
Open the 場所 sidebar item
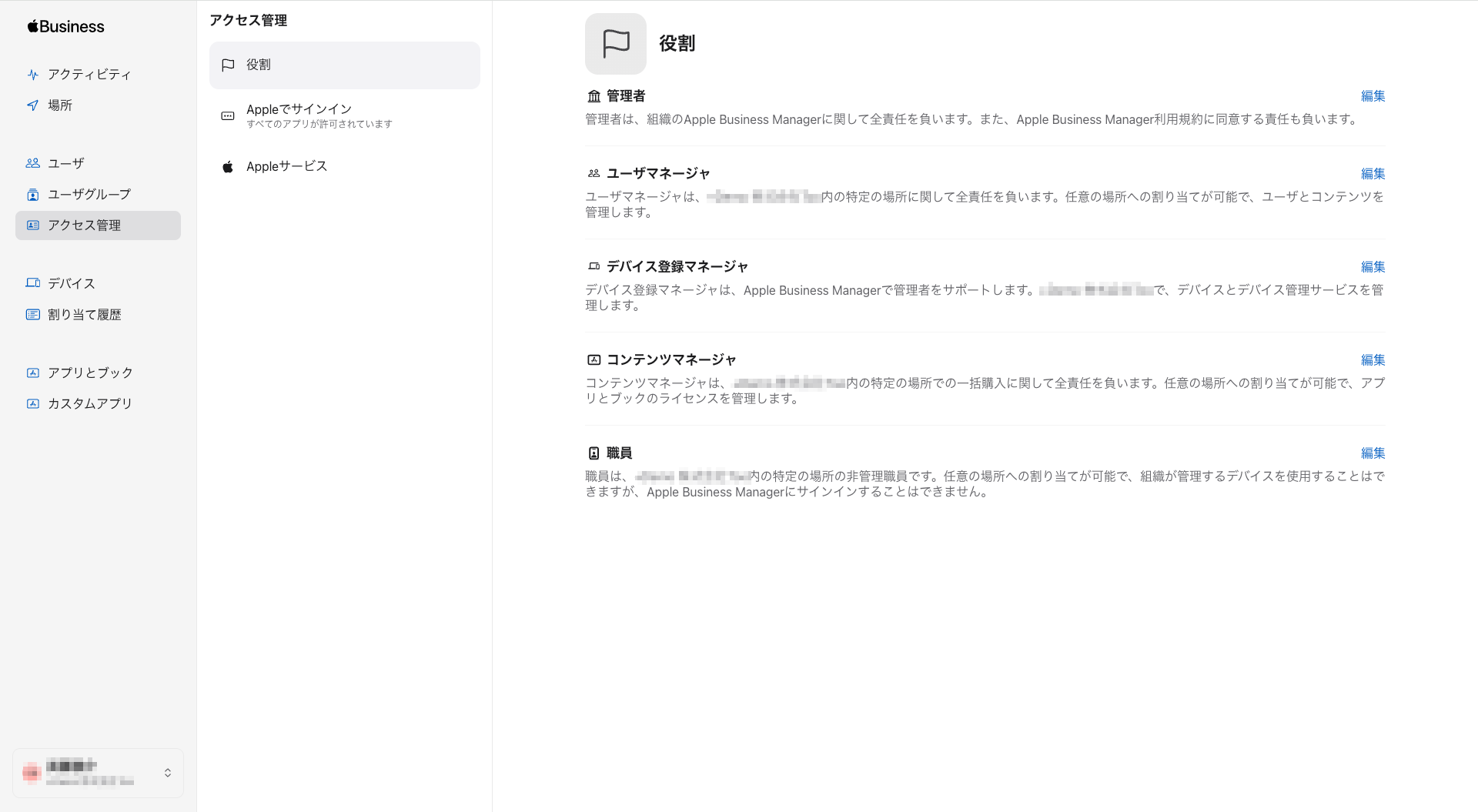pyautogui.click(x=98, y=105)
